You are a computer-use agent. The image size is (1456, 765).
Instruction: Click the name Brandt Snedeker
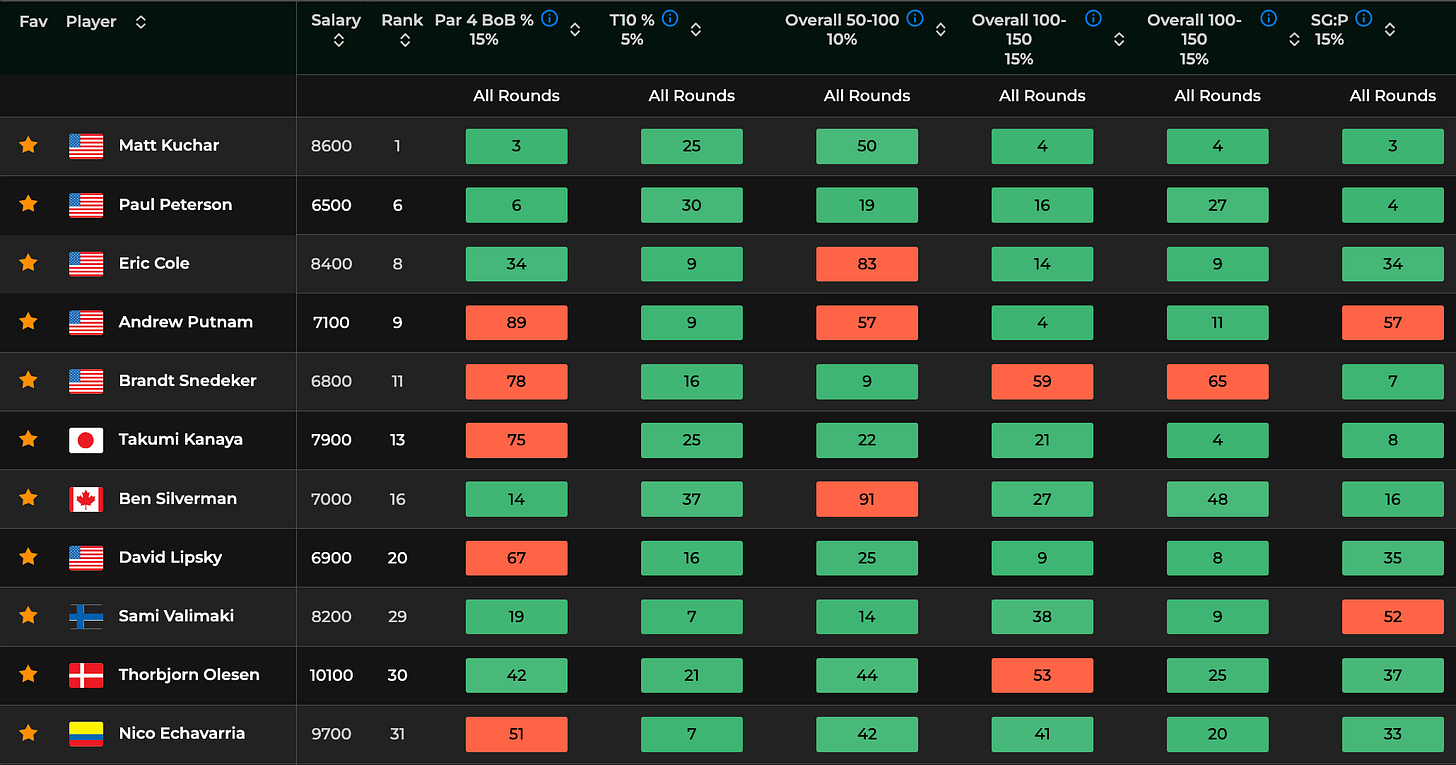click(188, 380)
